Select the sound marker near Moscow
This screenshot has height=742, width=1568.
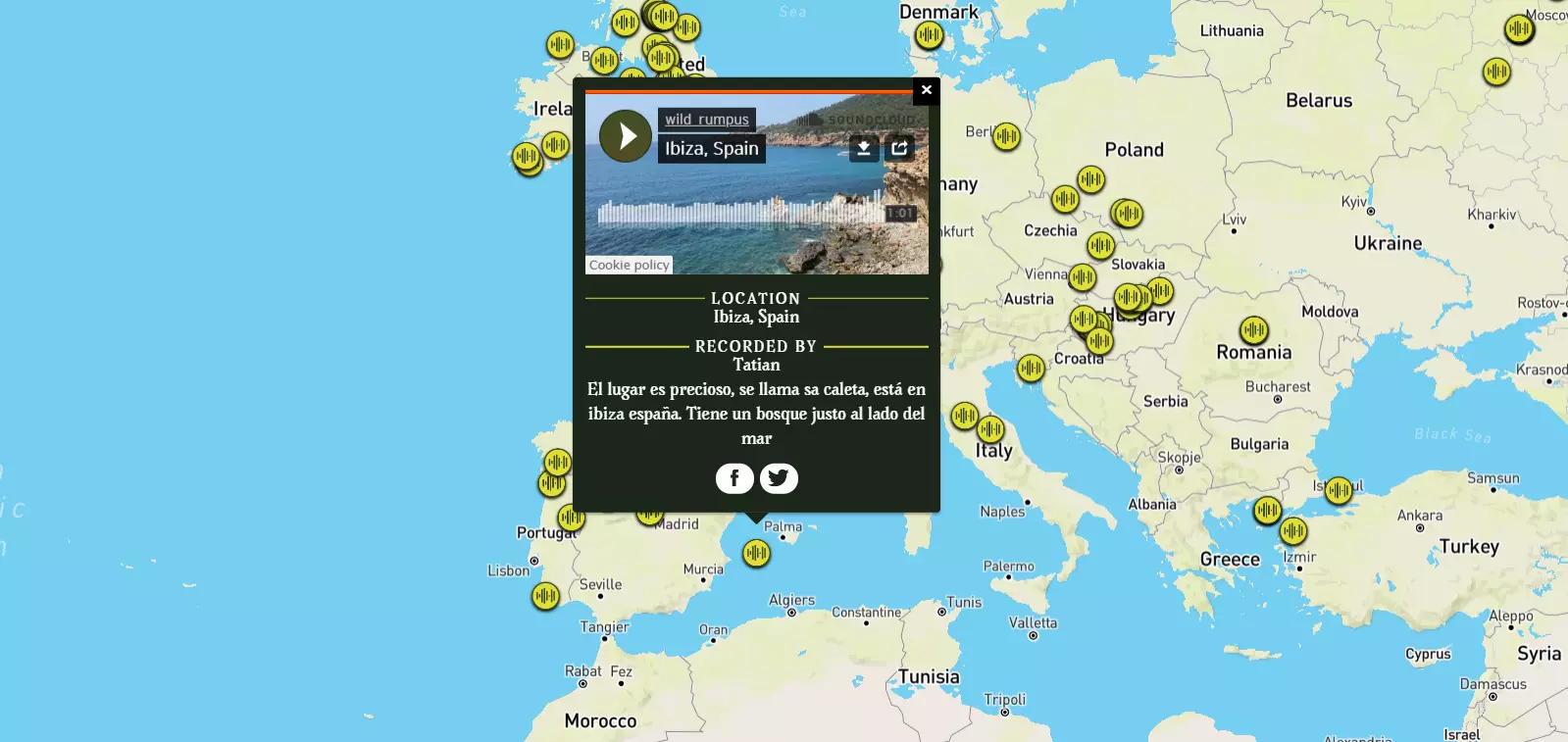pyautogui.click(x=1520, y=28)
